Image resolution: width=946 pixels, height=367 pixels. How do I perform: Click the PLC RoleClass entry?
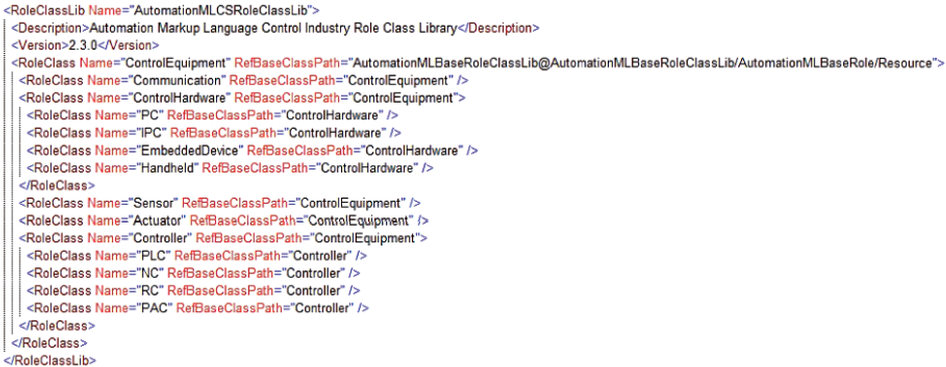[197, 255]
